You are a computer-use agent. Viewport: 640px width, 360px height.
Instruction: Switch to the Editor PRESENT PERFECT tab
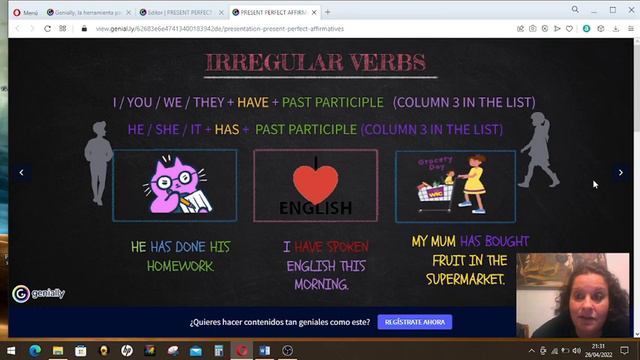point(176,13)
